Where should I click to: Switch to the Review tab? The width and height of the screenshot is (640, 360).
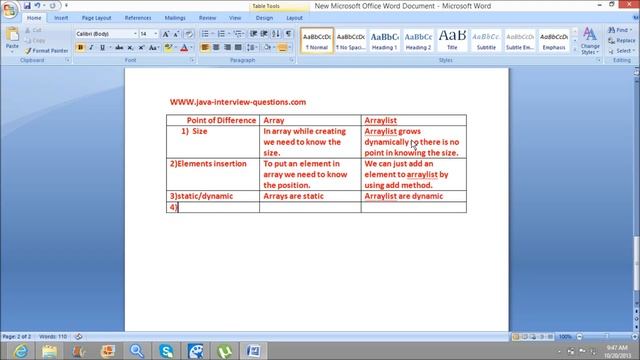pyautogui.click(x=207, y=18)
